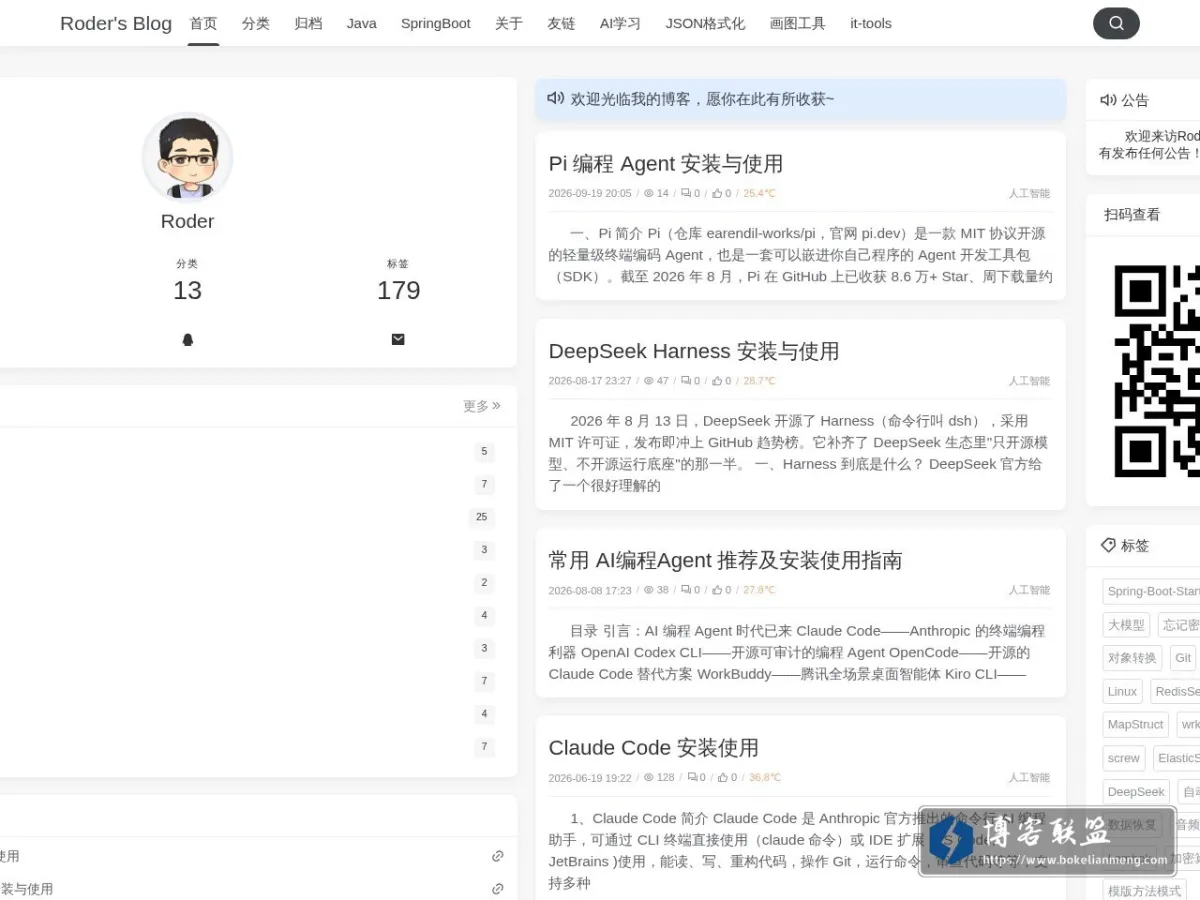
Task: Click the comment icon on DeepSeek Harness post
Action: coord(686,381)
